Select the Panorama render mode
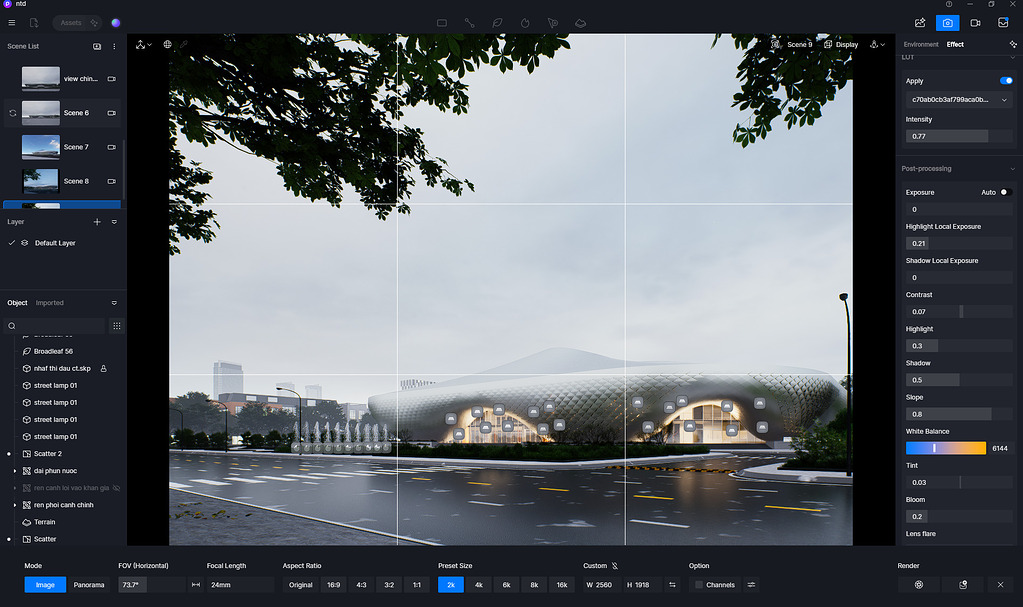The height and width of the screenshot is (607, 1023). [x=89, y=584]
